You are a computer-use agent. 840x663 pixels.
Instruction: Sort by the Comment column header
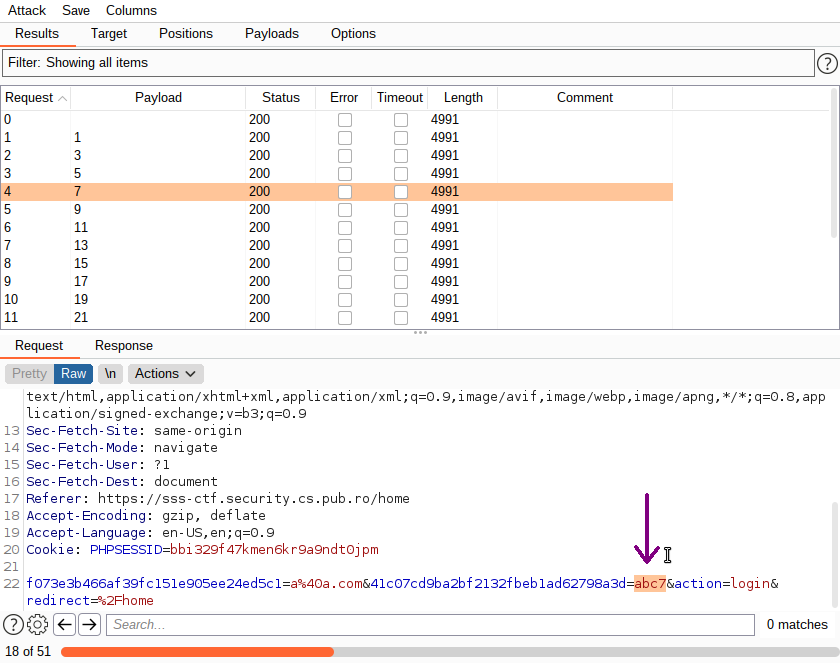[585, 98]
